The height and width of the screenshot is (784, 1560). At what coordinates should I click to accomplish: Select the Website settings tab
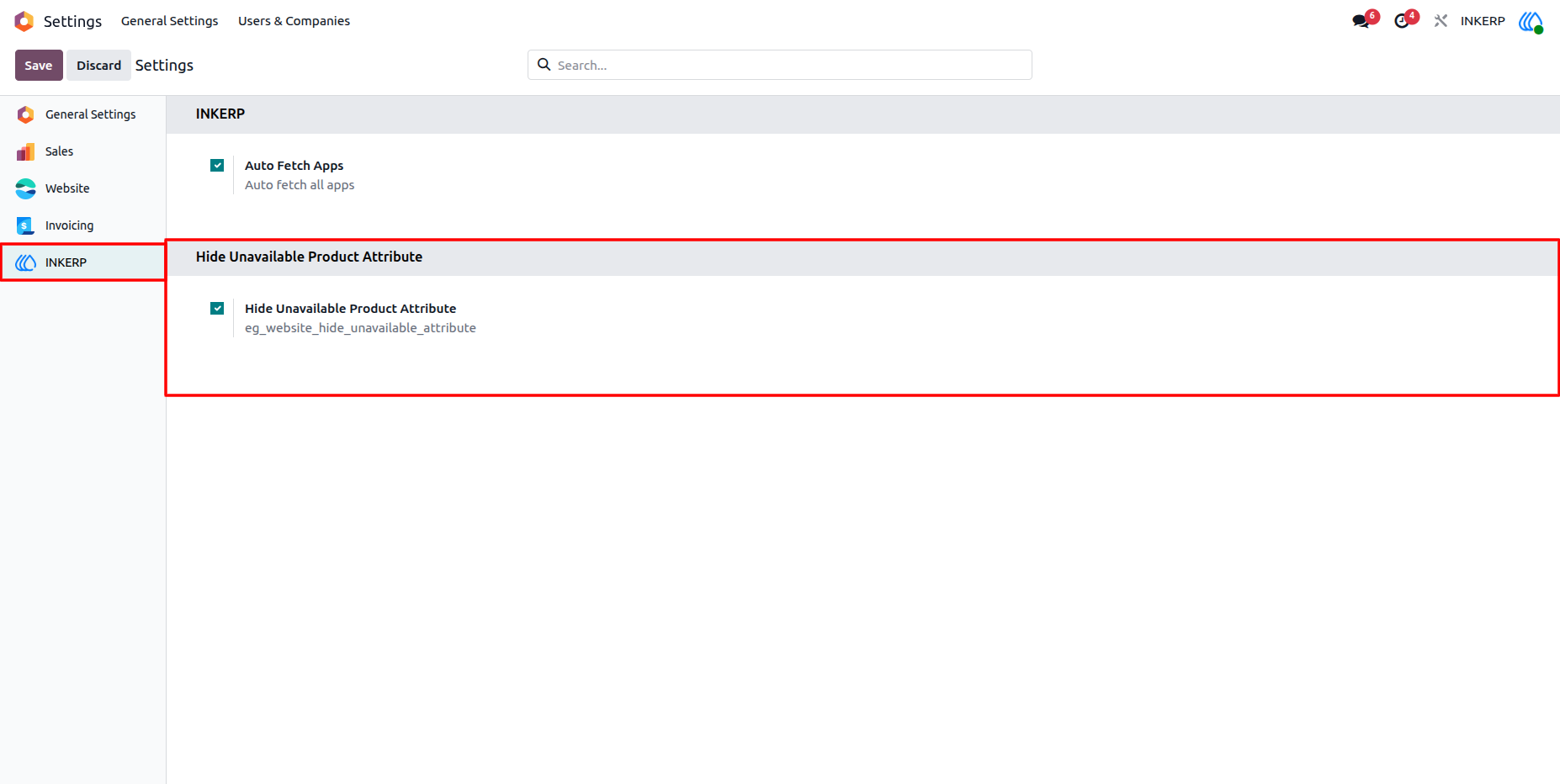82,188
